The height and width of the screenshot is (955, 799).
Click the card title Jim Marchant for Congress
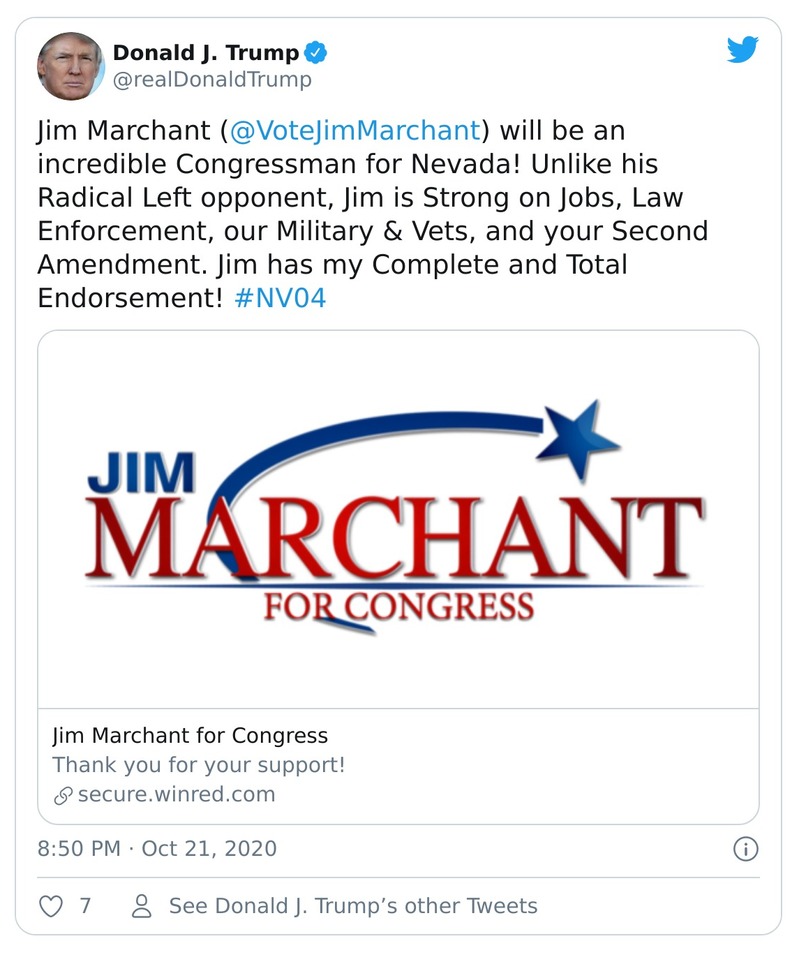coord(190,736)
